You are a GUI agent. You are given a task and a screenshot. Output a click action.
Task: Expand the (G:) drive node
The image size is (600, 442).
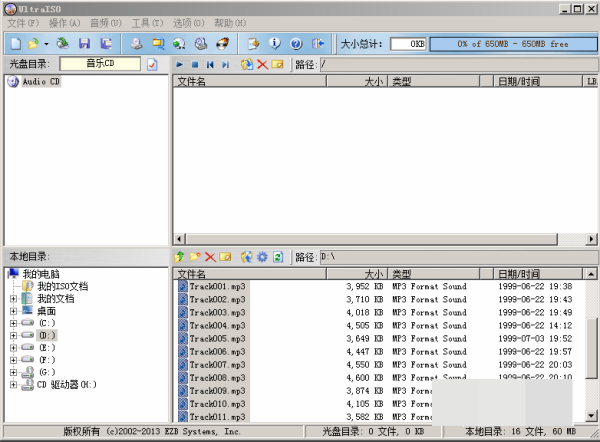(x=13, y=372)
